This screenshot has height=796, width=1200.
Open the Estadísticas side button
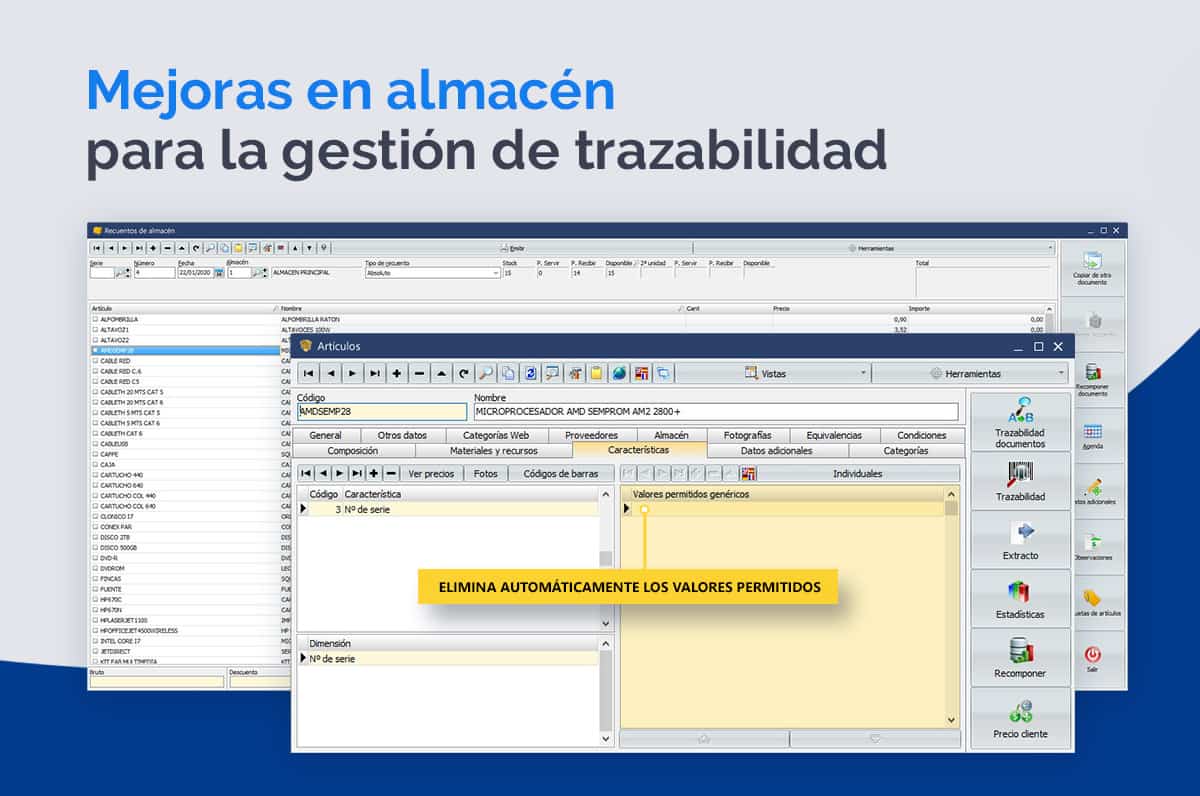pos(1019,599)
